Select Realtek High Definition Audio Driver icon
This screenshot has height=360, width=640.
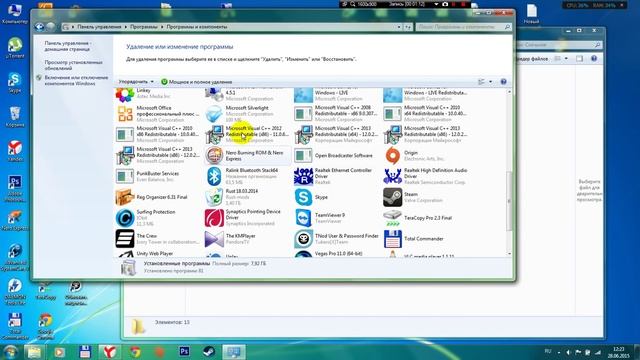pyautogui.click(x=392, y=176)
